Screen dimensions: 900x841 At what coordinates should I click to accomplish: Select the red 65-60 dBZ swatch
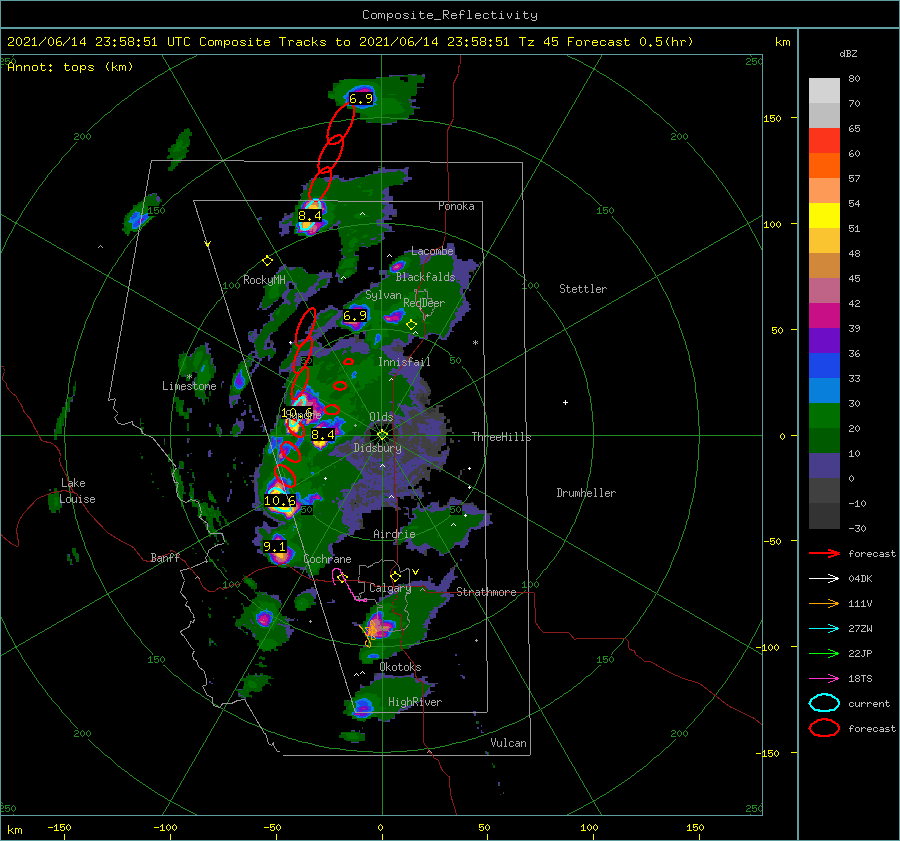pyautogui.click(x=824, y=141)
